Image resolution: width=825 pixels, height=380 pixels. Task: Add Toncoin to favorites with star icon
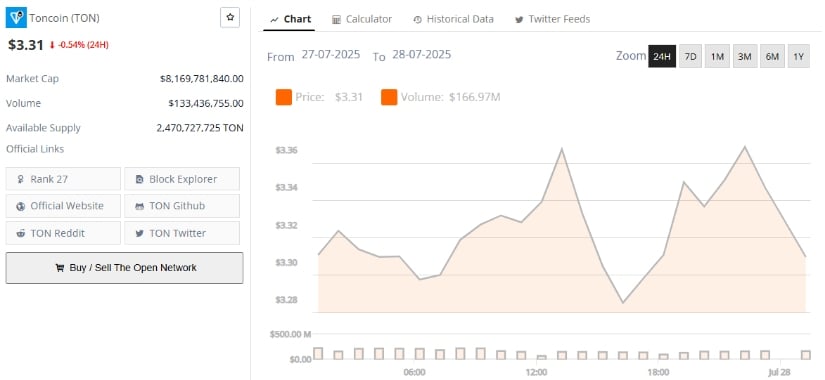(x=230, y=17)
